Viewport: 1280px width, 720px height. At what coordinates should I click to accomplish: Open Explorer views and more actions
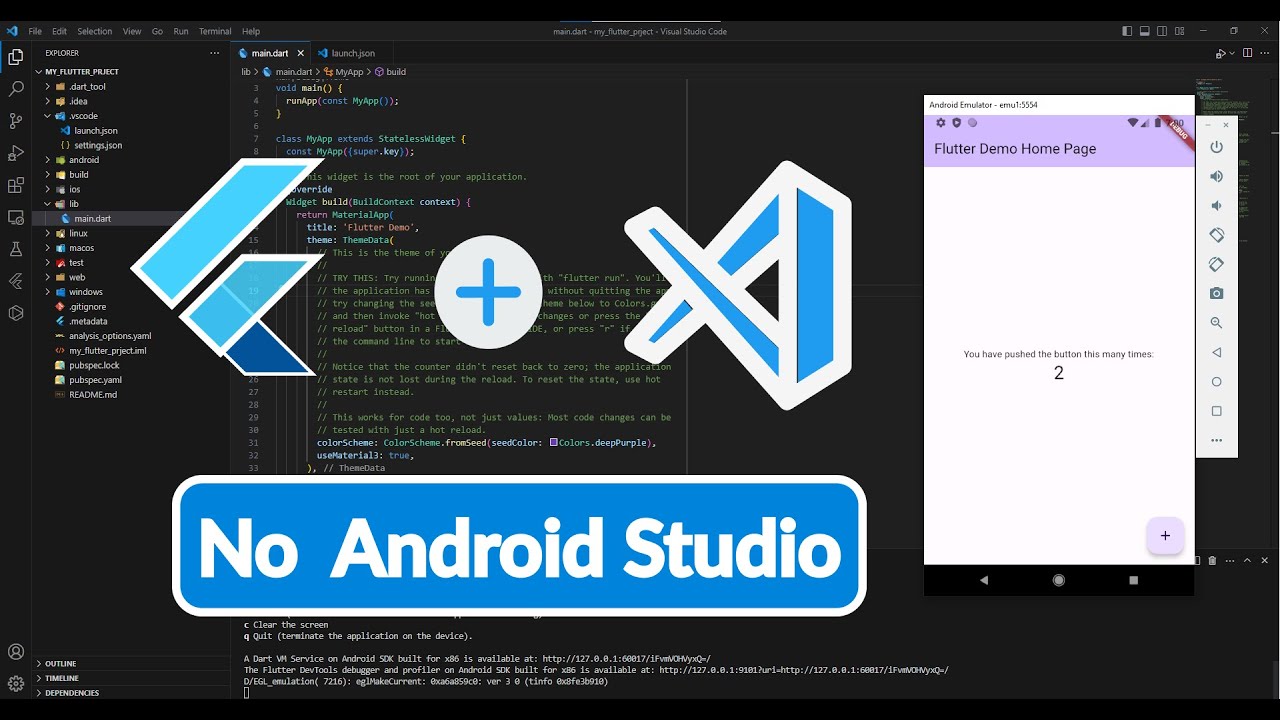pos(214,53)
